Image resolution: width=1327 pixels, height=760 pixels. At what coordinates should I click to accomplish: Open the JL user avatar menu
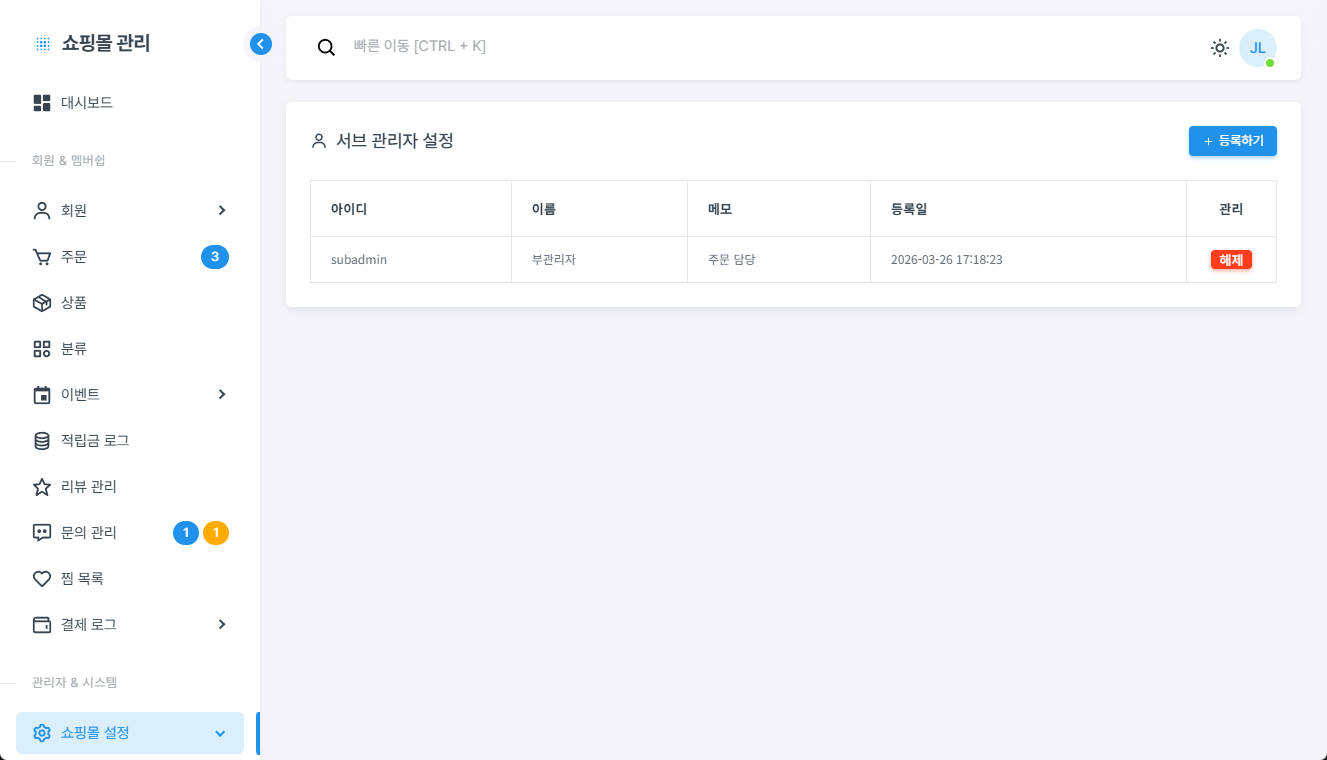click(1257, 48)
